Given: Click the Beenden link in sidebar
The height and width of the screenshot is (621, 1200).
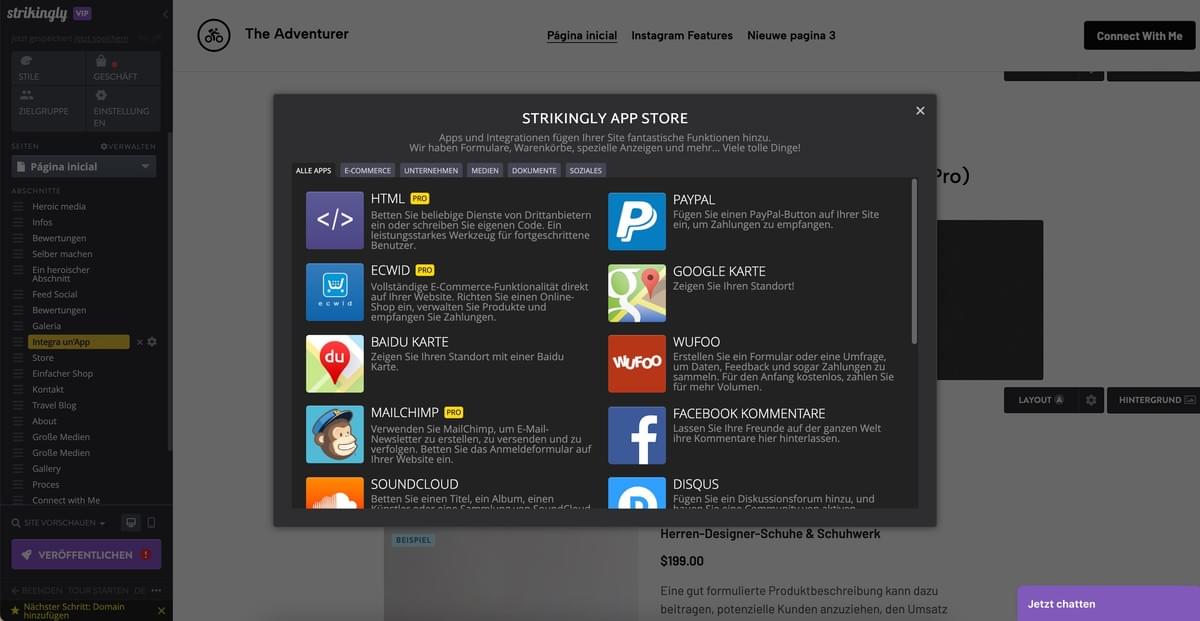Looking at the screenshot, I should pyautogui.click(x=37, y=591).
